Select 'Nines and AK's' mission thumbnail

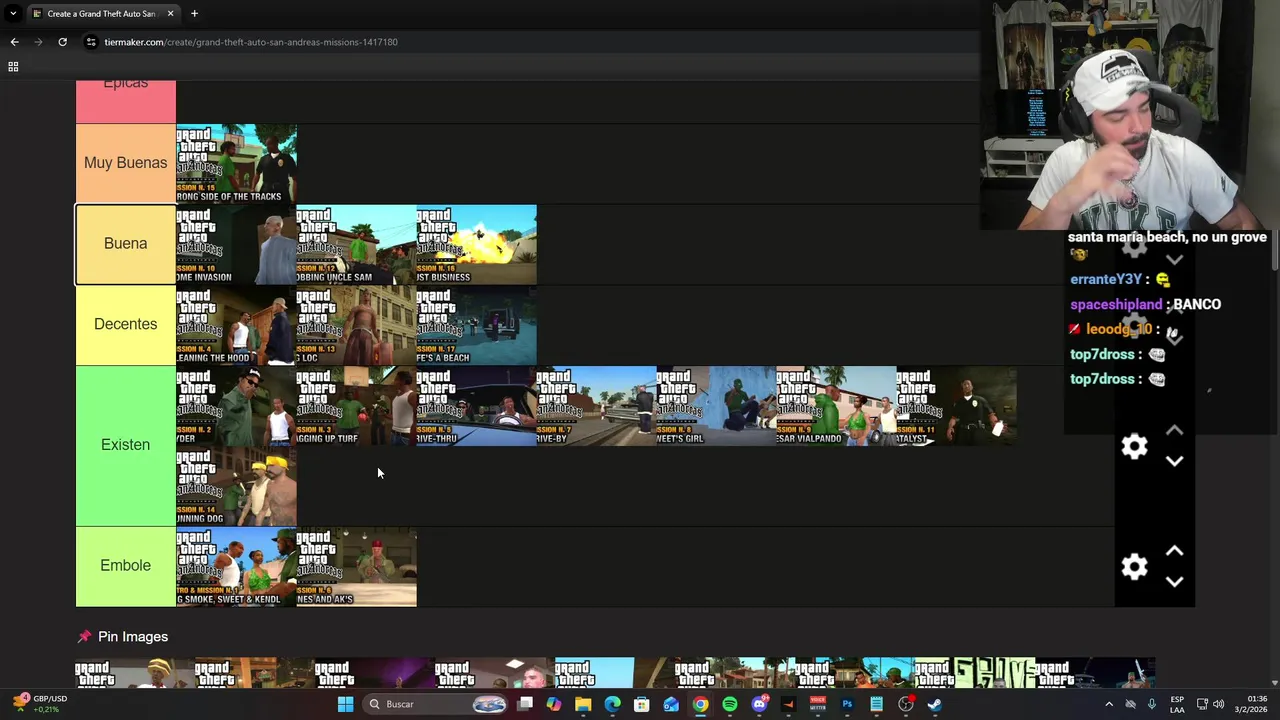pos(356,567)
